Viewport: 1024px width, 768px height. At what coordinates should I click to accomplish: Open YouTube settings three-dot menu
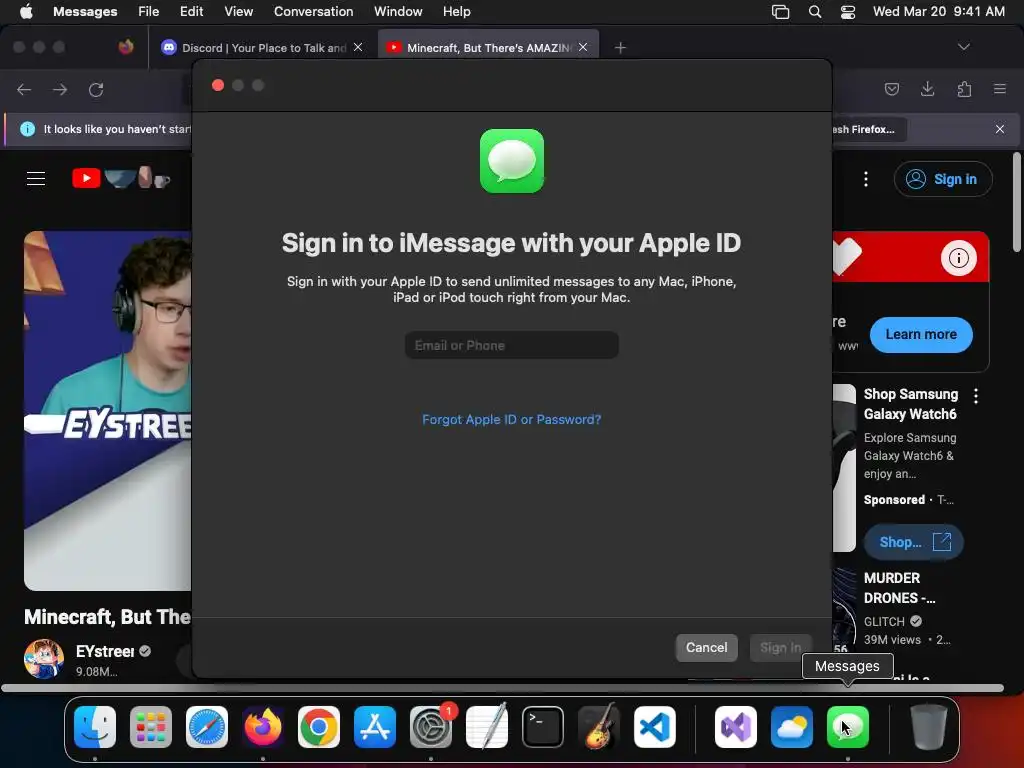866,179
